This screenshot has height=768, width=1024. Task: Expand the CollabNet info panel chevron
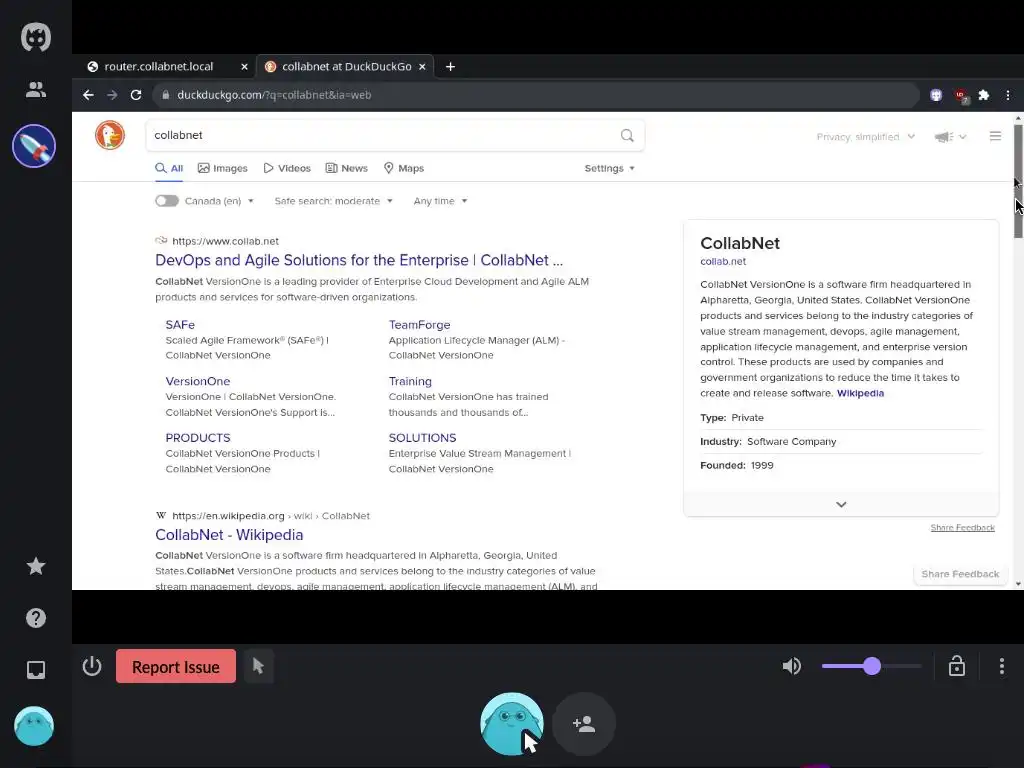(x=841, y=504)
